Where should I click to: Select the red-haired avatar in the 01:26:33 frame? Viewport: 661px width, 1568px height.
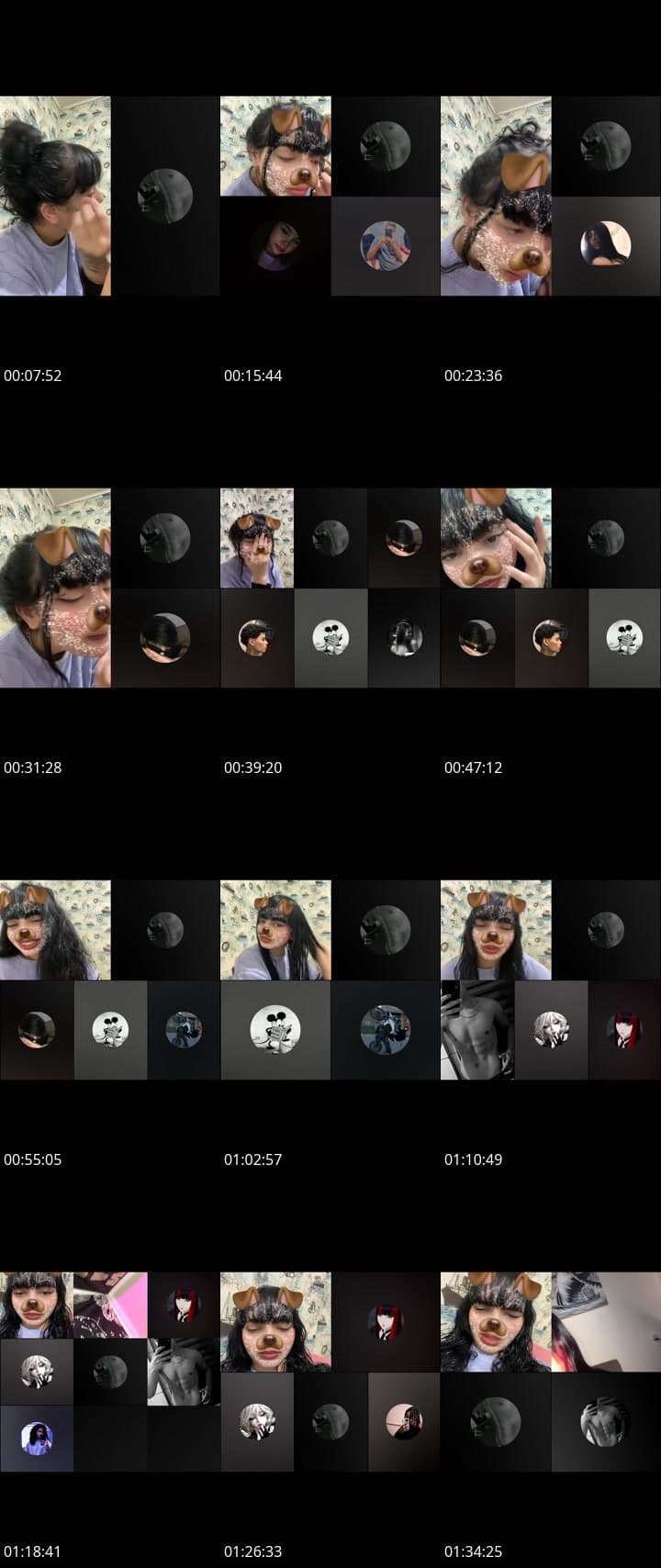click(386, 1322)
